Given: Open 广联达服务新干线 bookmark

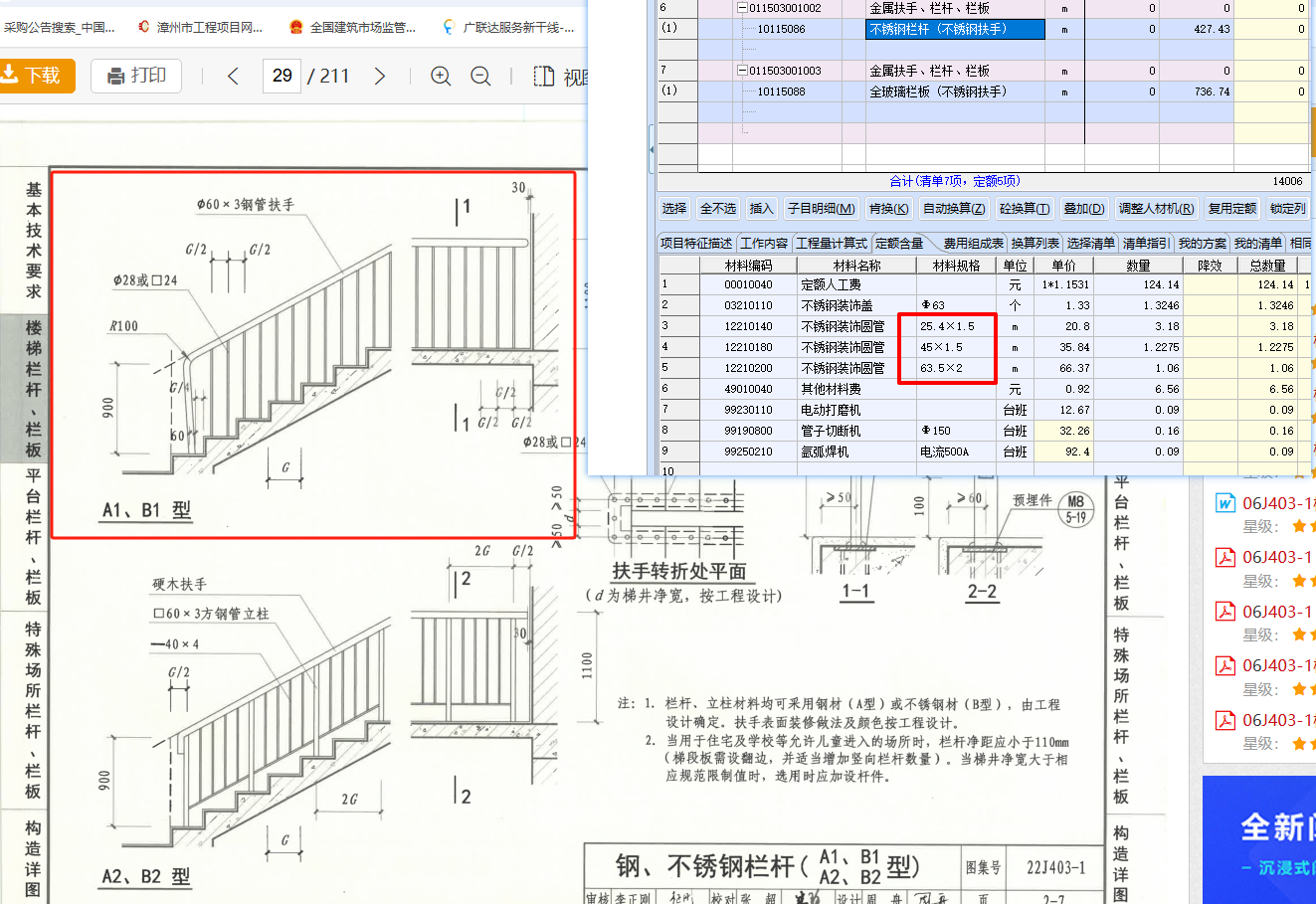Looking at the screenshot, I should click(509, 27).
